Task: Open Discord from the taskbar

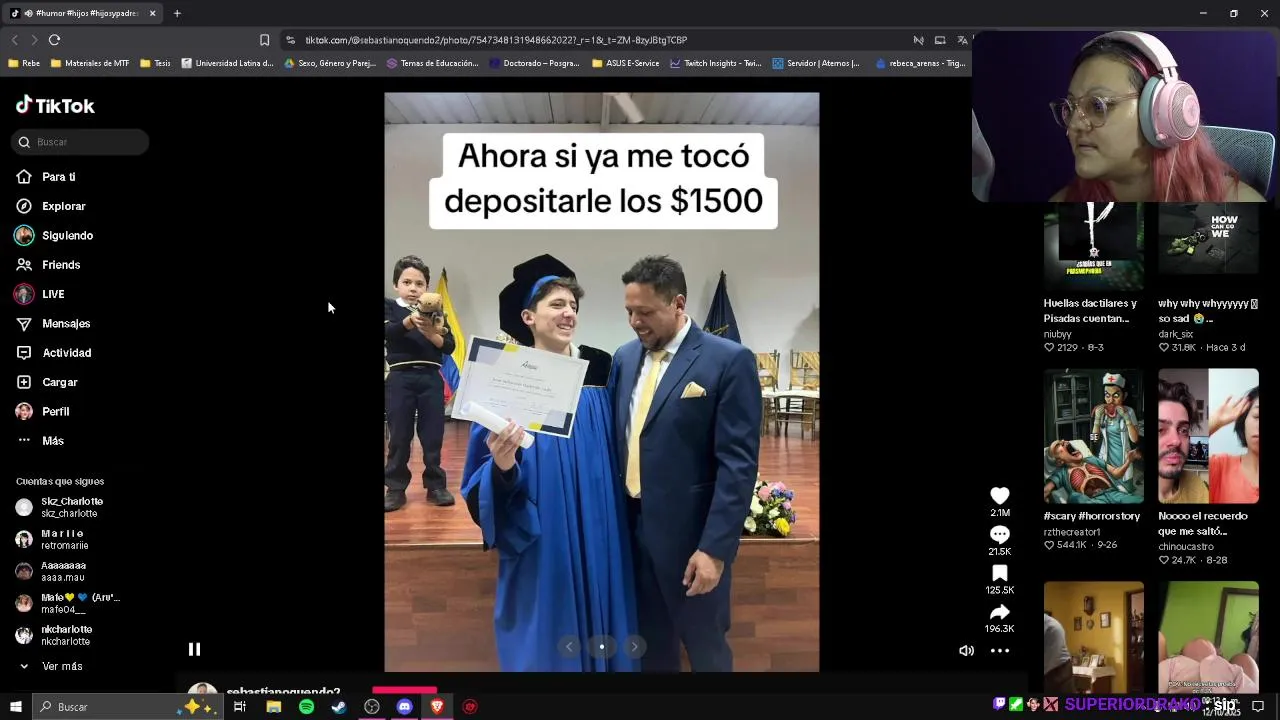Action: coord(404,707)
